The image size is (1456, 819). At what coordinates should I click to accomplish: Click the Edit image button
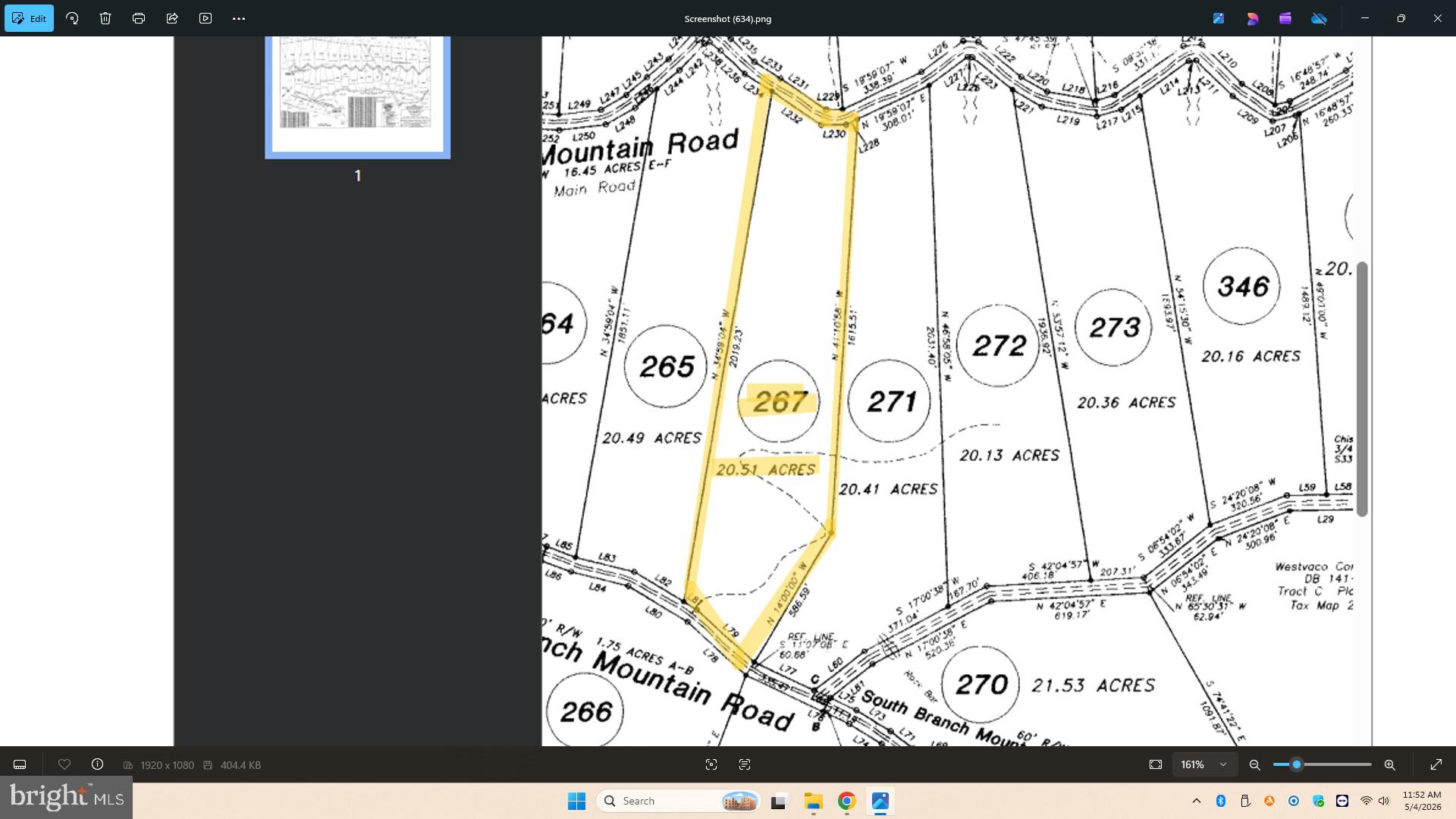(x=29, y=18)
